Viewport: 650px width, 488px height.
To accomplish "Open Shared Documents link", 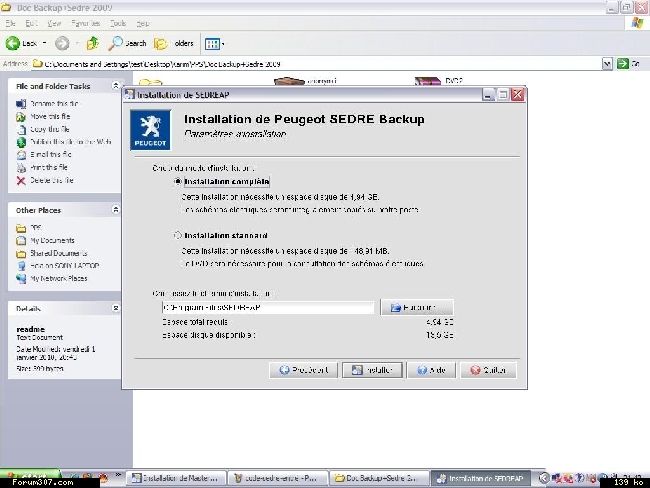I will (x=58, y=253).
